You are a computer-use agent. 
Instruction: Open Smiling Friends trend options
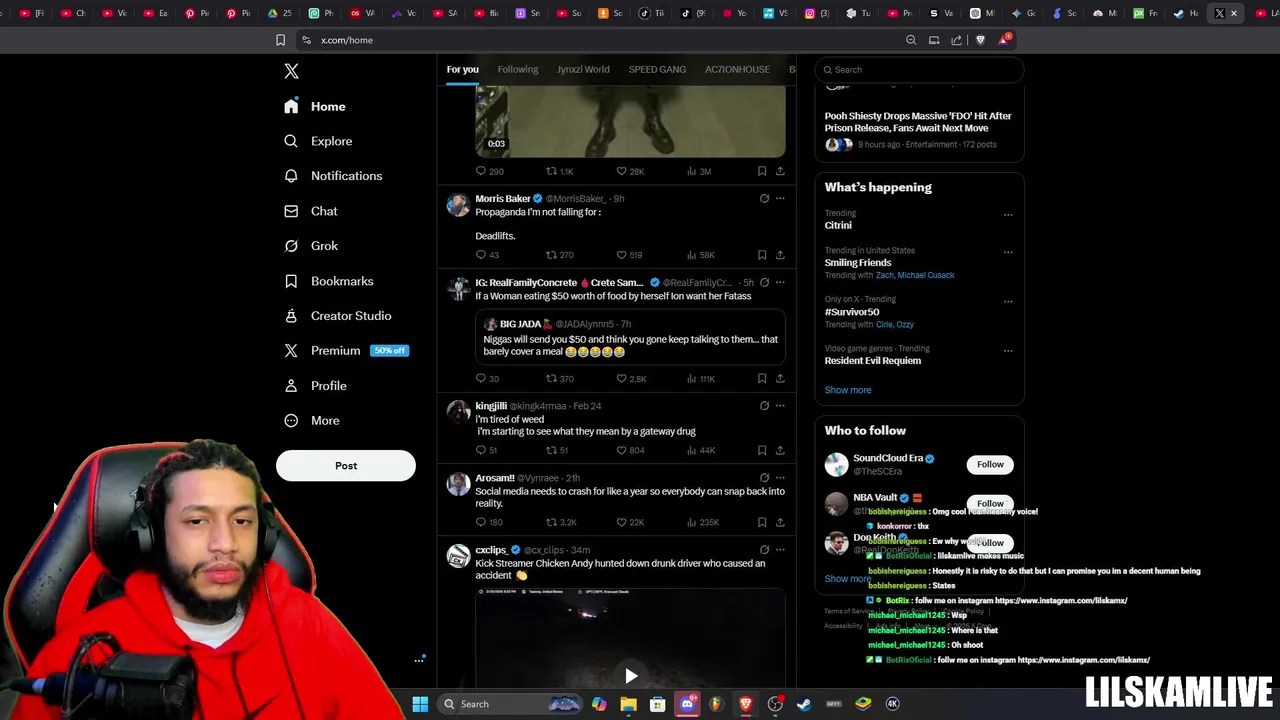[1008, 252]
